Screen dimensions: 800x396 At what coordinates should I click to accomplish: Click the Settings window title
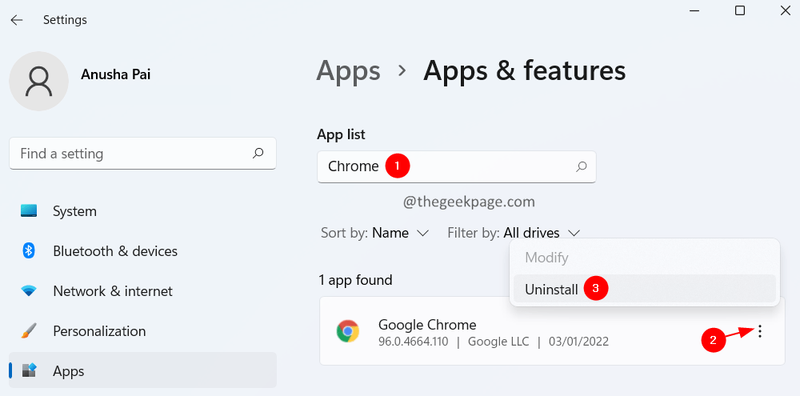65,20
